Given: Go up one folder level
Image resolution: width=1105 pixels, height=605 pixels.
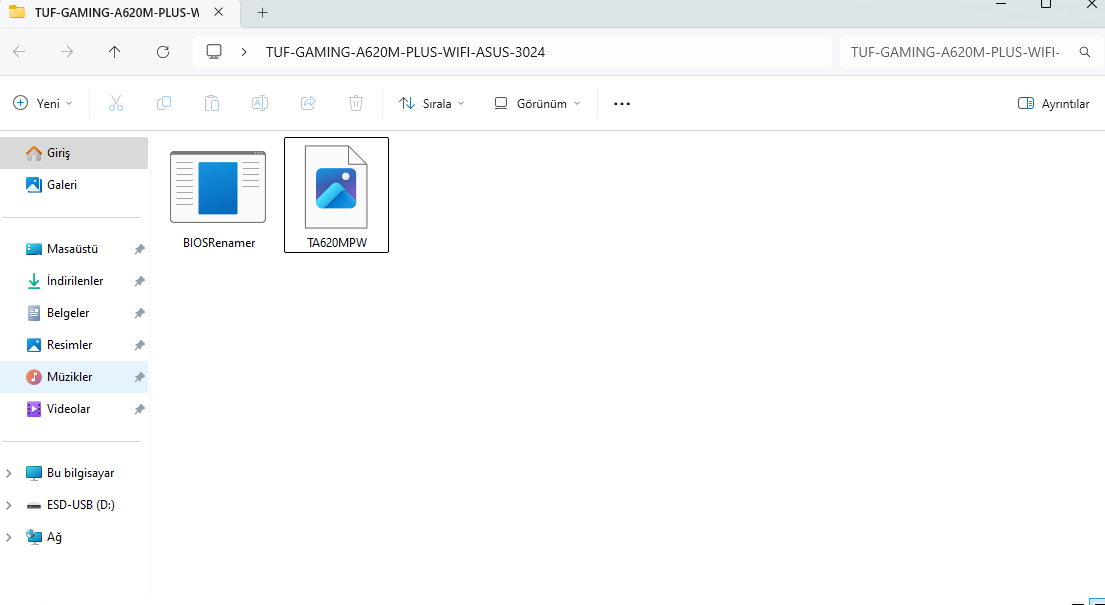Looking at the screenshot, I should tap(114, 52).
